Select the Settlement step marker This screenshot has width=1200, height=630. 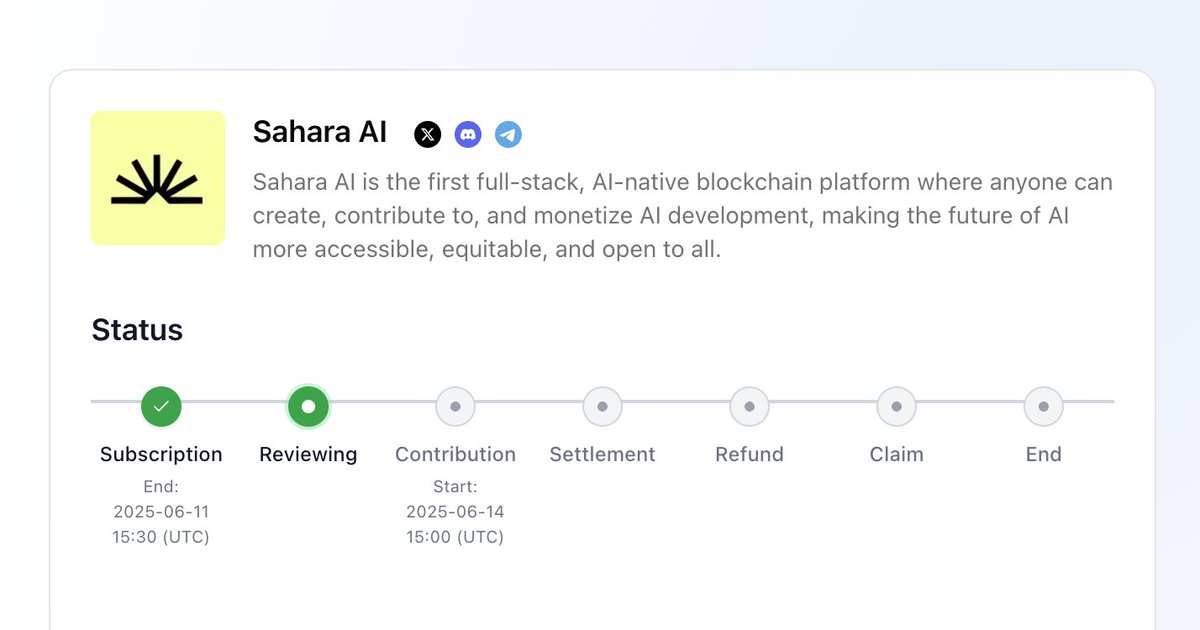click(602, 407)
